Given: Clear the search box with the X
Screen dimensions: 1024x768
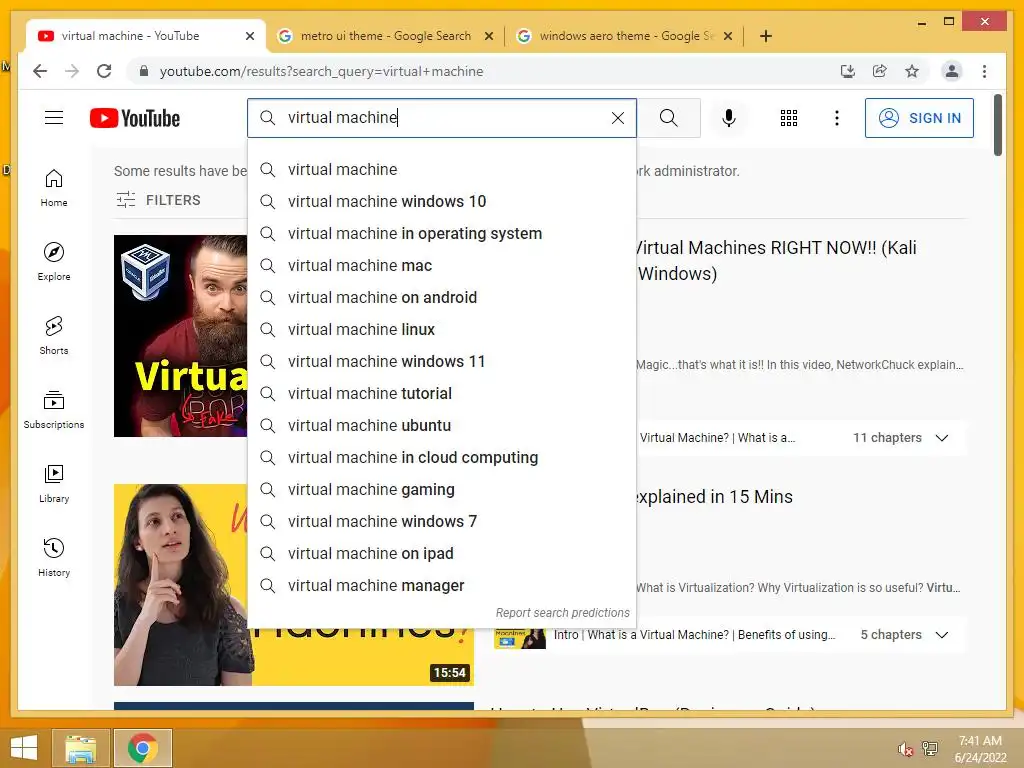Looking at the screenshot, I should (618, 118).
